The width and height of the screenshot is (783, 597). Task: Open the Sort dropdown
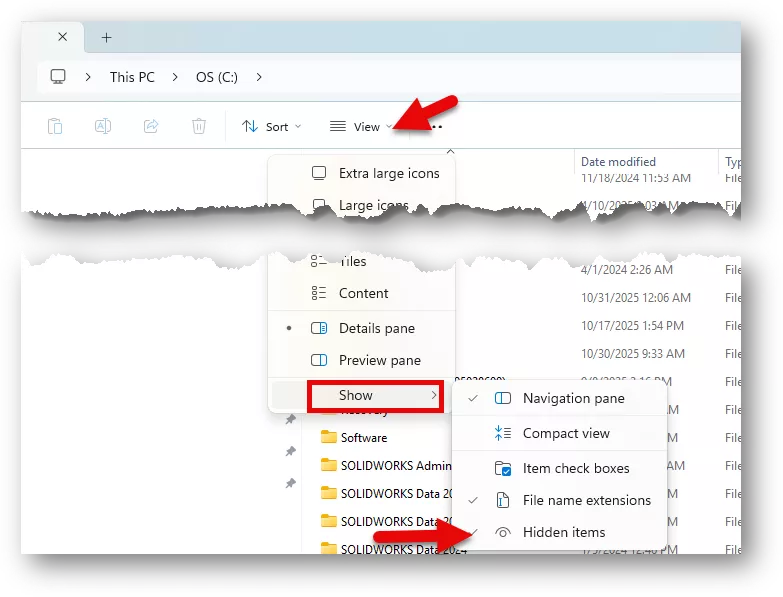click(272, 127)
